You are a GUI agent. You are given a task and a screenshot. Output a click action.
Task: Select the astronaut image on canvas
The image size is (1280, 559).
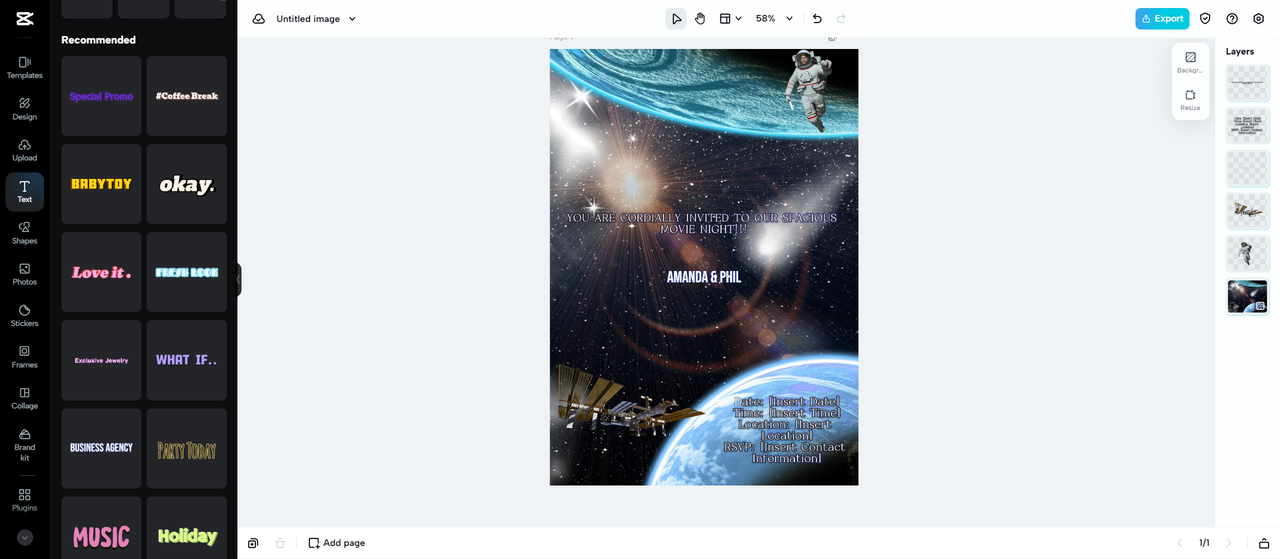tap(806, 90)
